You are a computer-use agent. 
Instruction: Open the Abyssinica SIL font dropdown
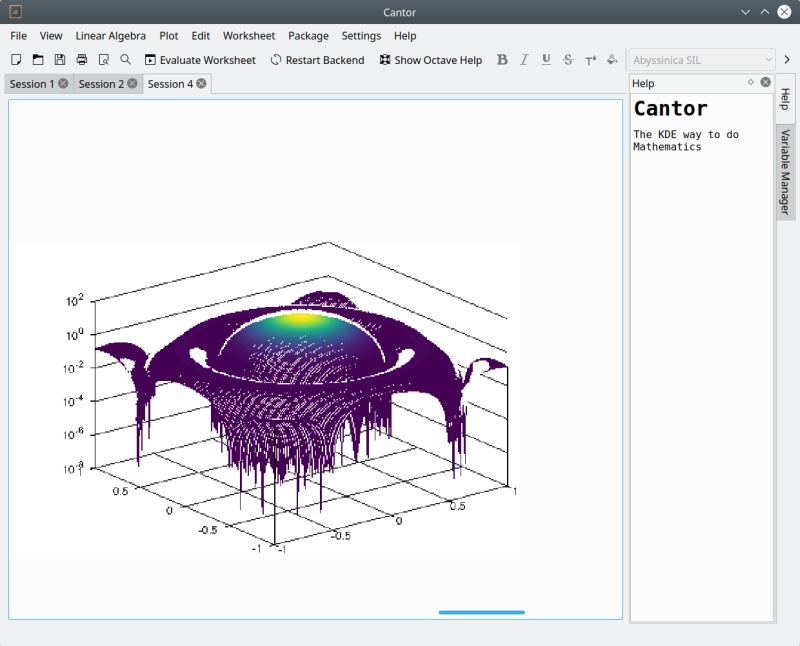click(702, 60)
